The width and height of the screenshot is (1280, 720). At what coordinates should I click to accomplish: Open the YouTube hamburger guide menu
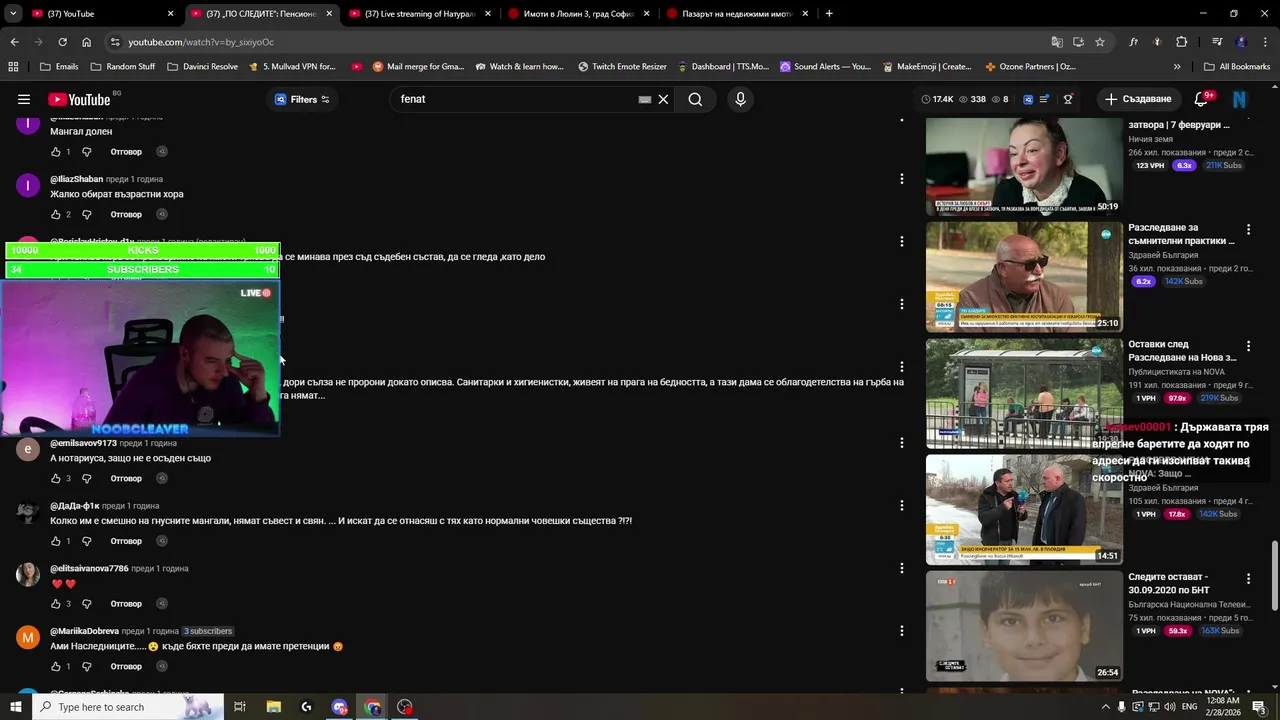(24, 99)
